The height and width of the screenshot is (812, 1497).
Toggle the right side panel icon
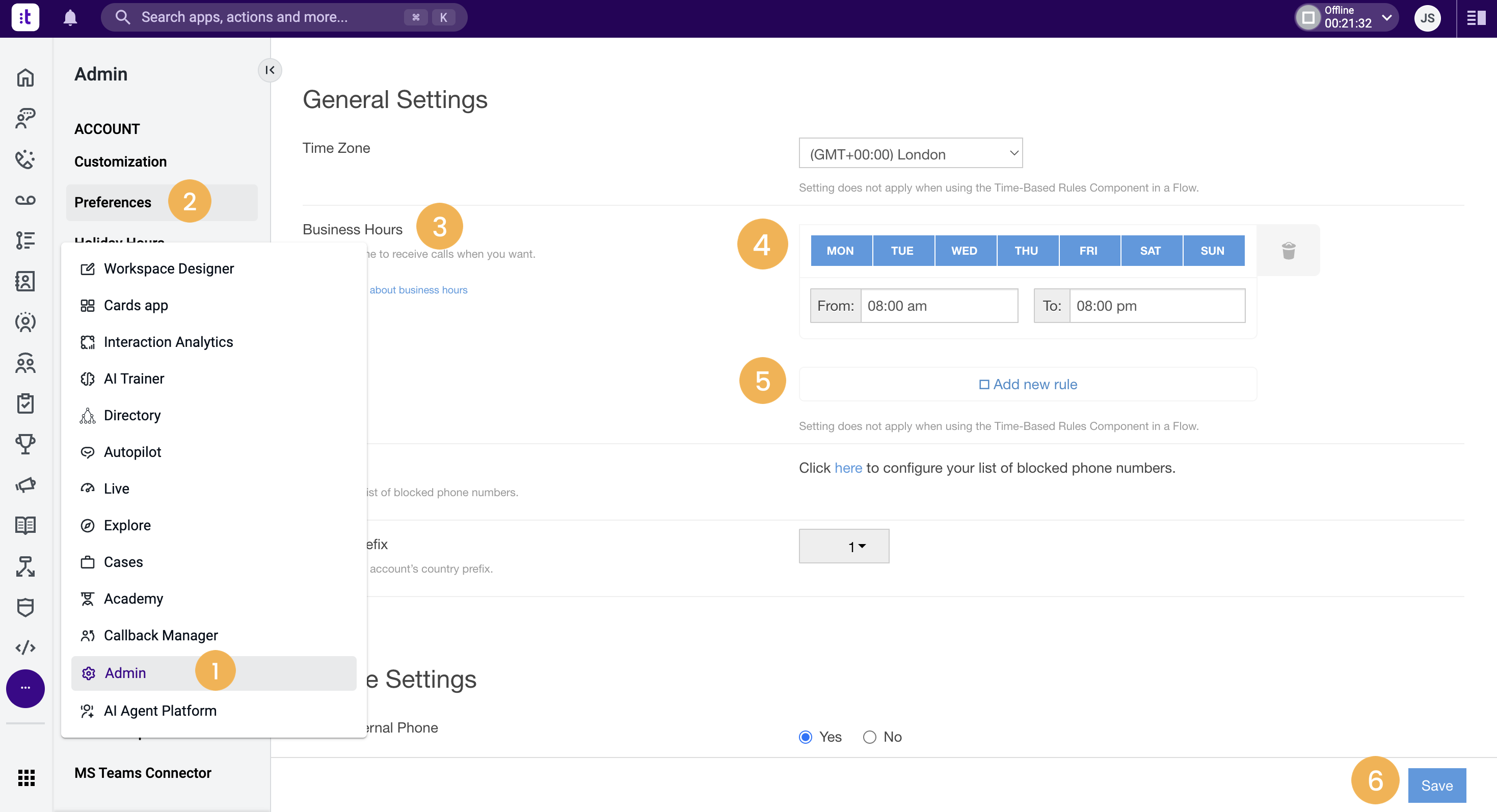click(1476, 18)
